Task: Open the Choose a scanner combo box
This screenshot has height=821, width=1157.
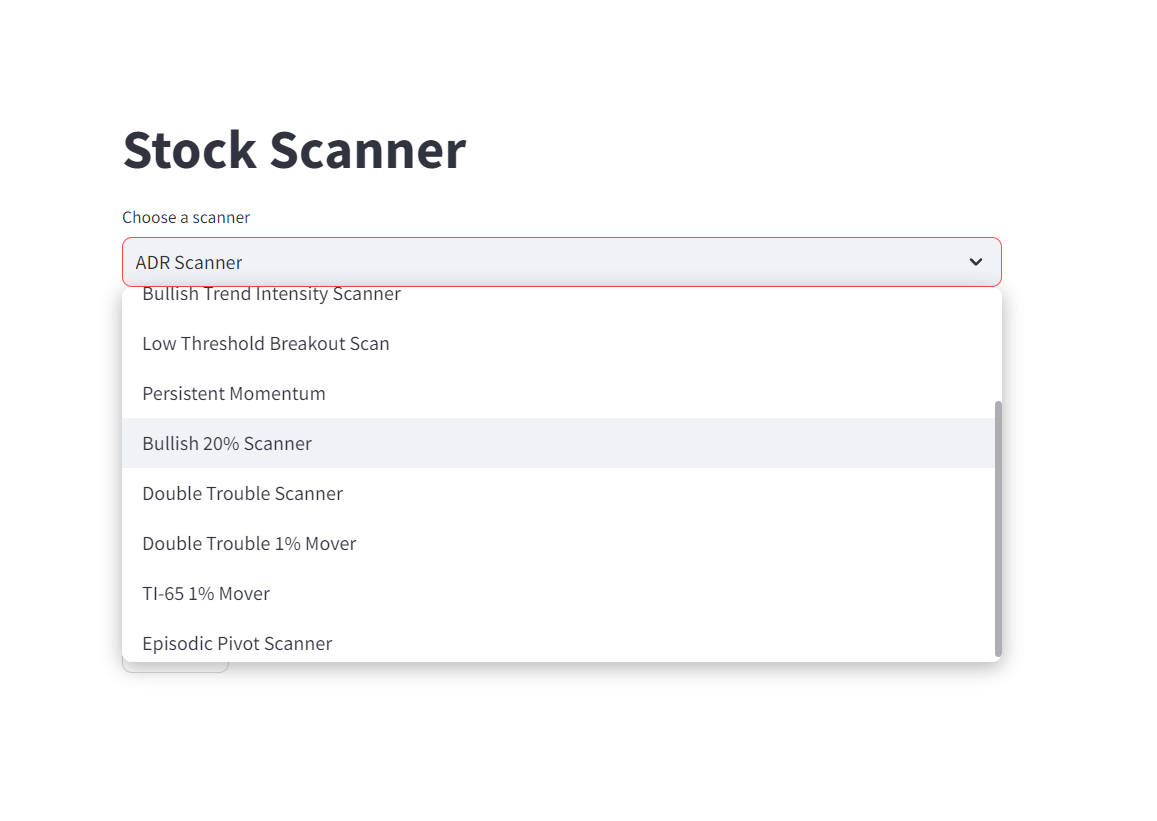Action: [562, 262]
